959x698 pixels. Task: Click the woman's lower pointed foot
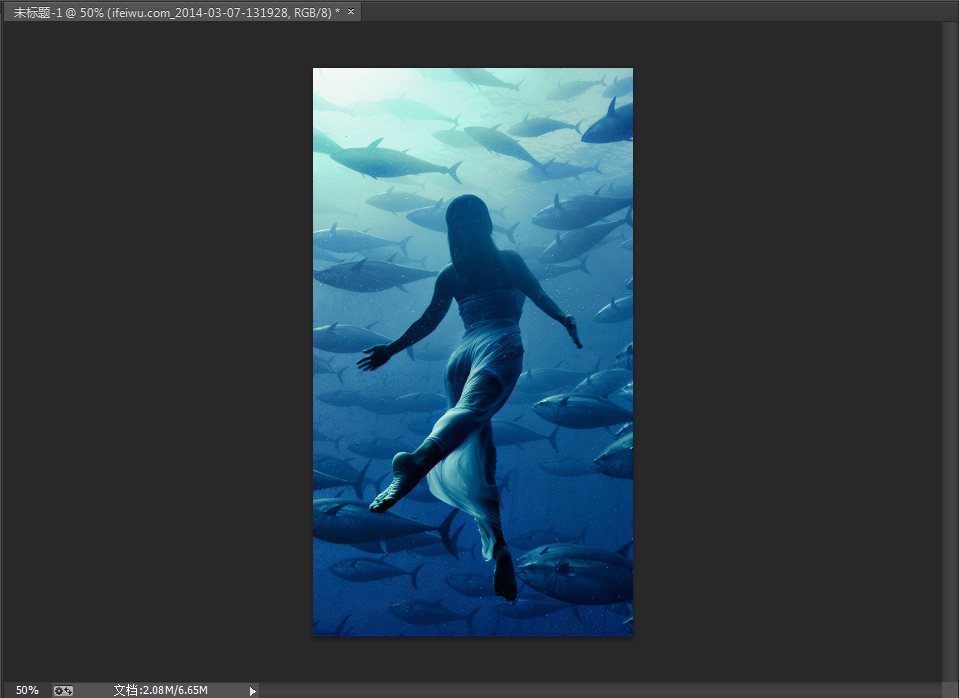506,582
